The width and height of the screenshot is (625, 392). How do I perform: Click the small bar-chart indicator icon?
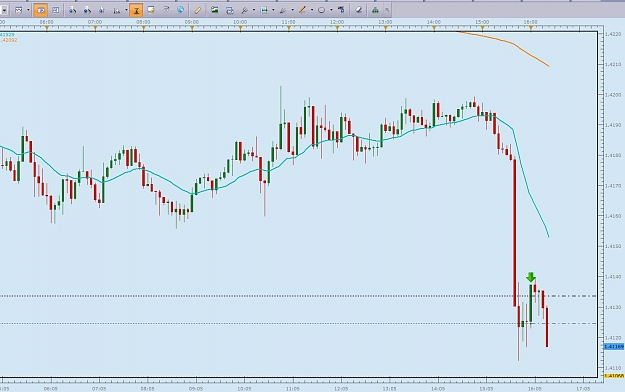point(117,10)
